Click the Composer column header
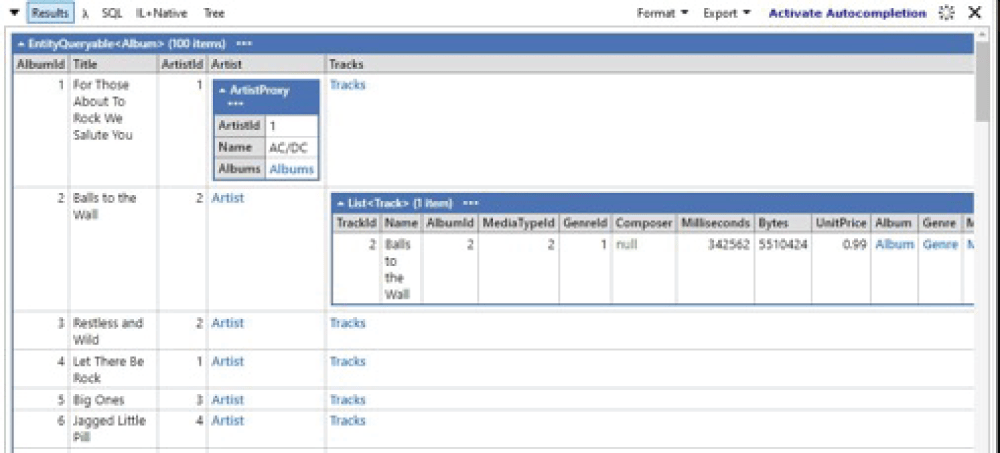 point(644,223)
